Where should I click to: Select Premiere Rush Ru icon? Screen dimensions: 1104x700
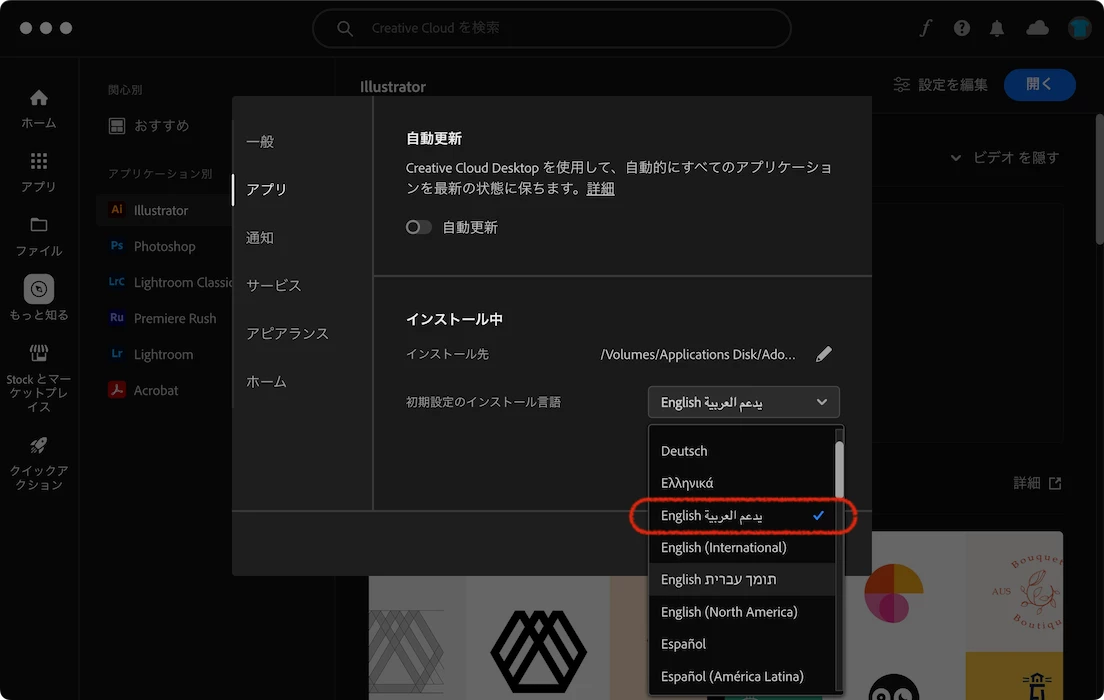[117, 318]
